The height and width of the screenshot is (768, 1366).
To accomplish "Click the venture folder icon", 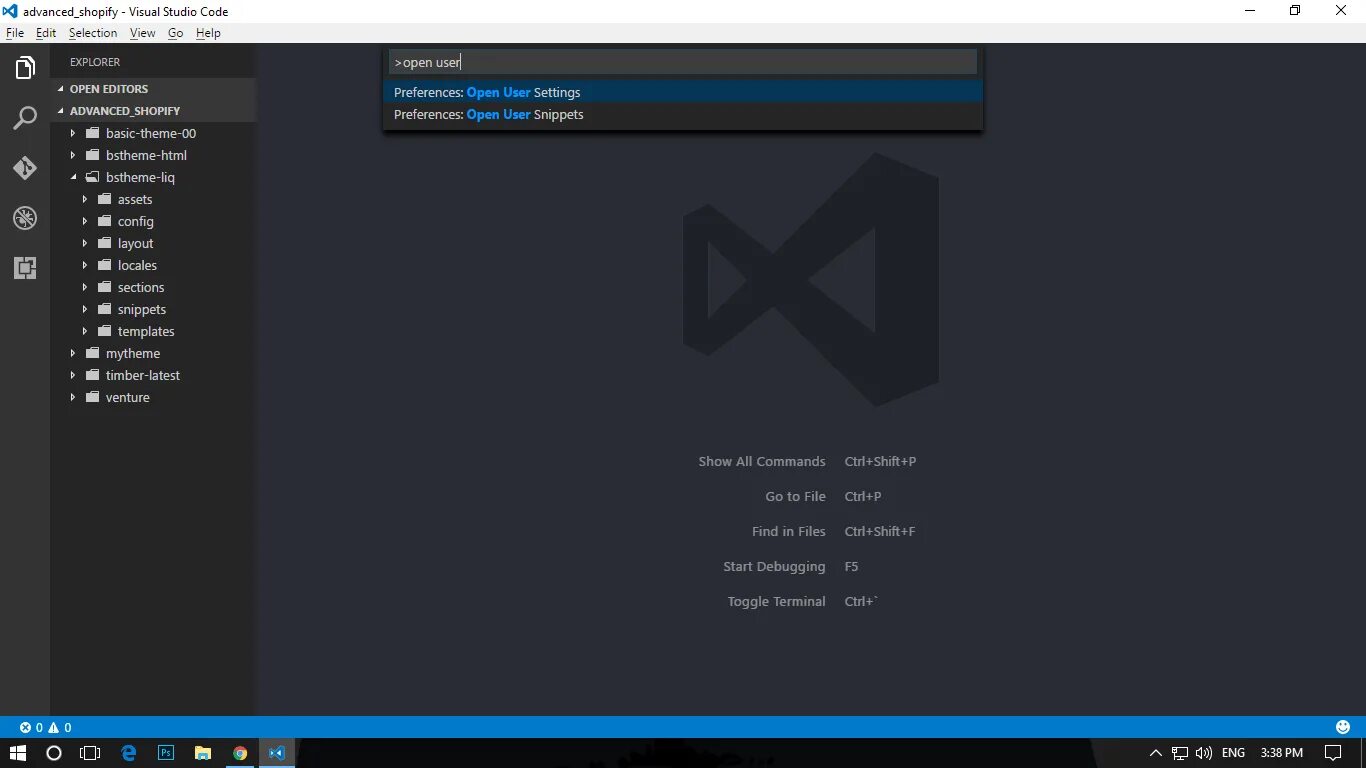I will click(92, 397).
